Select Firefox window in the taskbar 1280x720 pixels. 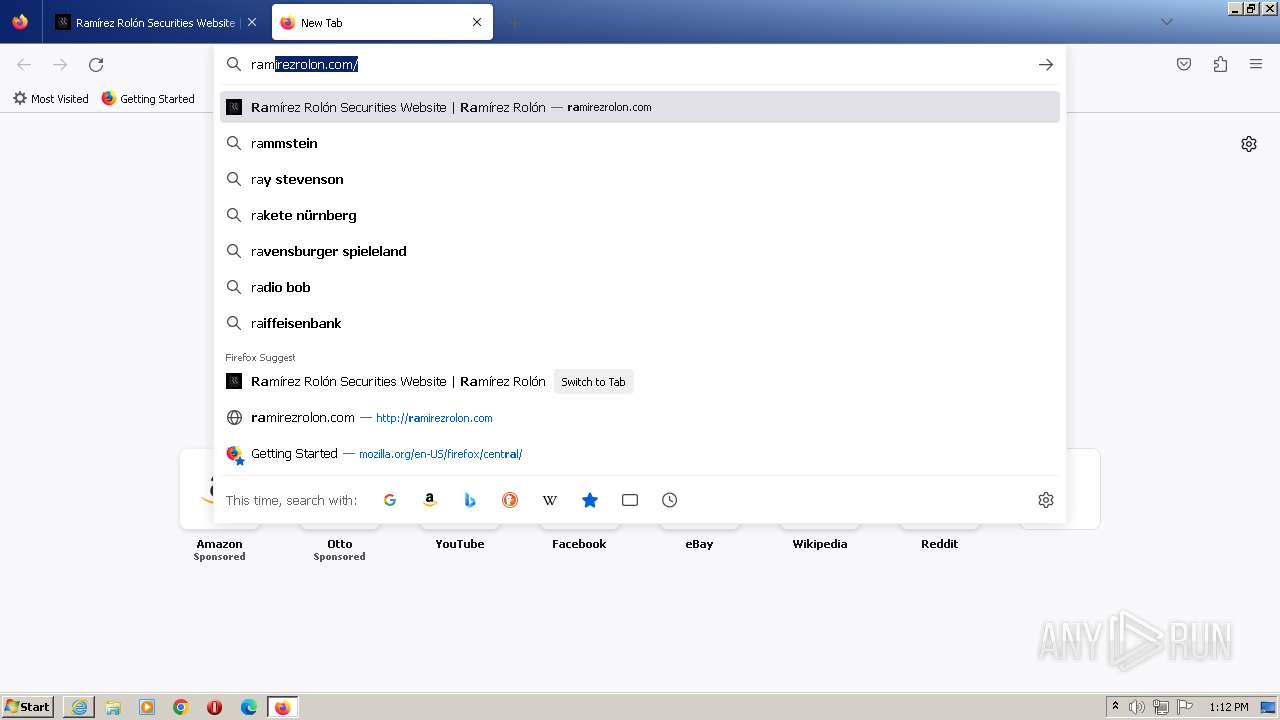point(283,707)
